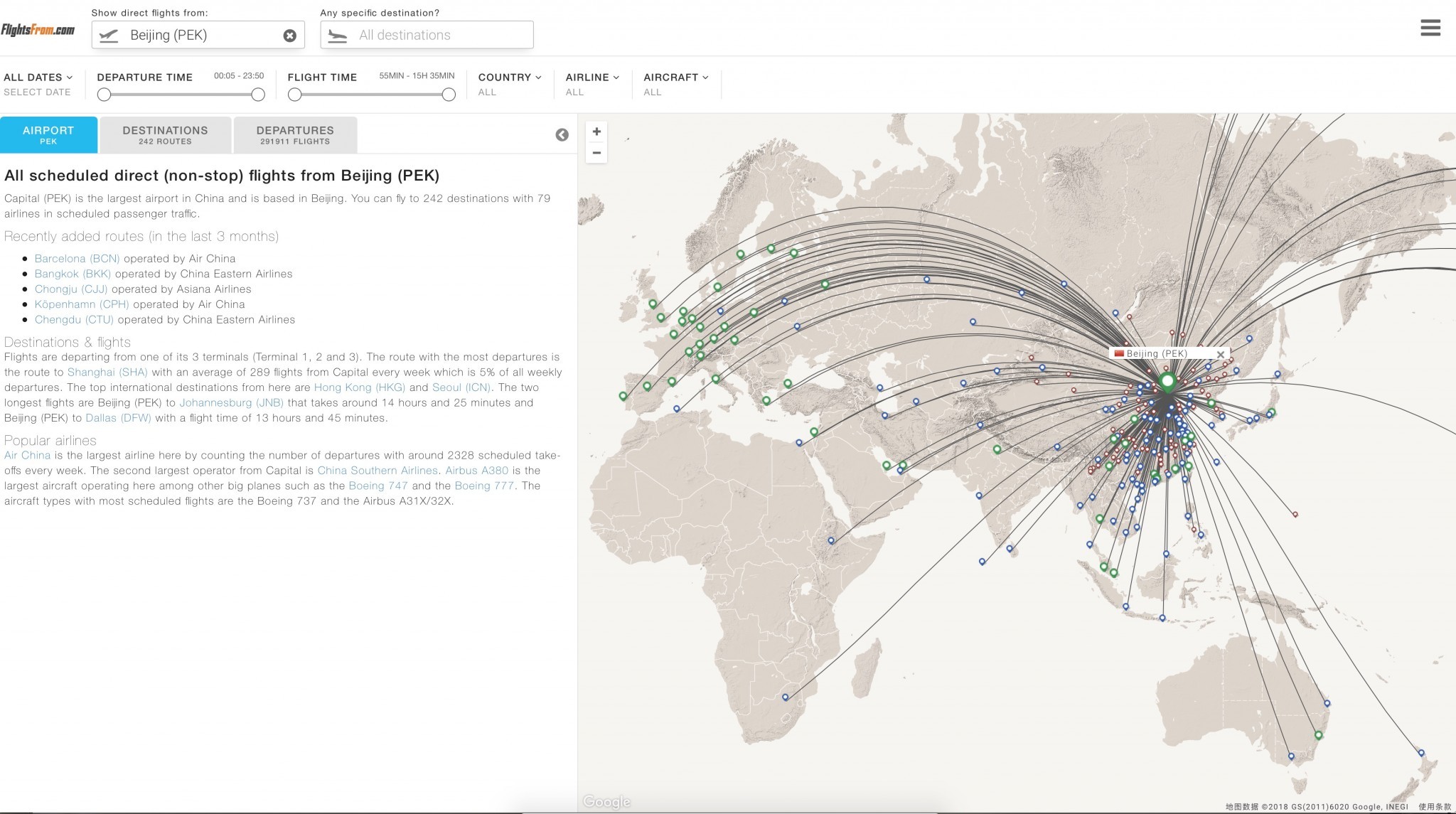The image size is (1456, 814).
Task: Click the map terms link 使用条款
Action: coord(1435,807)
